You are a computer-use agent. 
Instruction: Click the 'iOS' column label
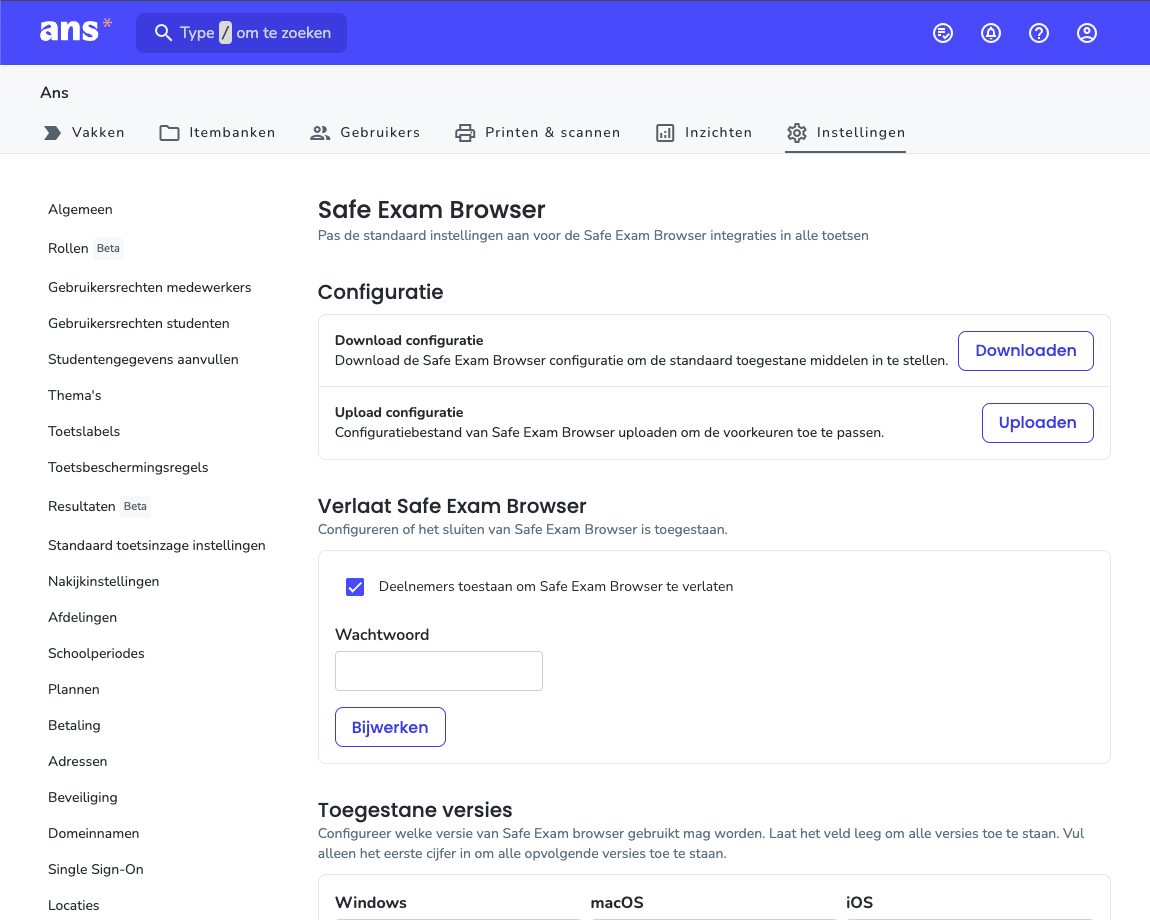coord(860,902)
